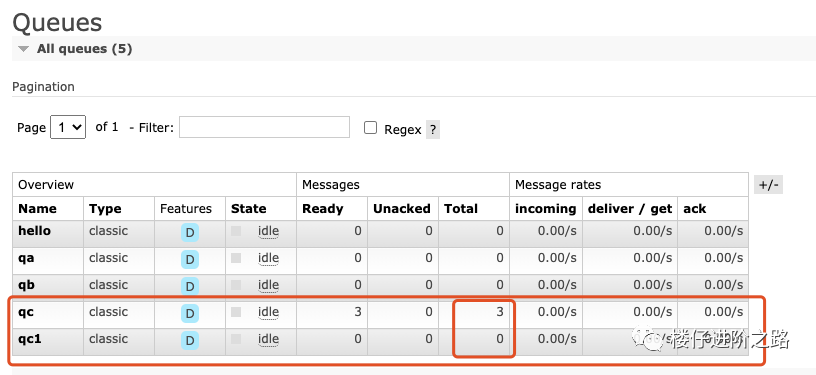Click idle state label of qb queue
The height and width of the screenshot is (375, 816).
269,285
